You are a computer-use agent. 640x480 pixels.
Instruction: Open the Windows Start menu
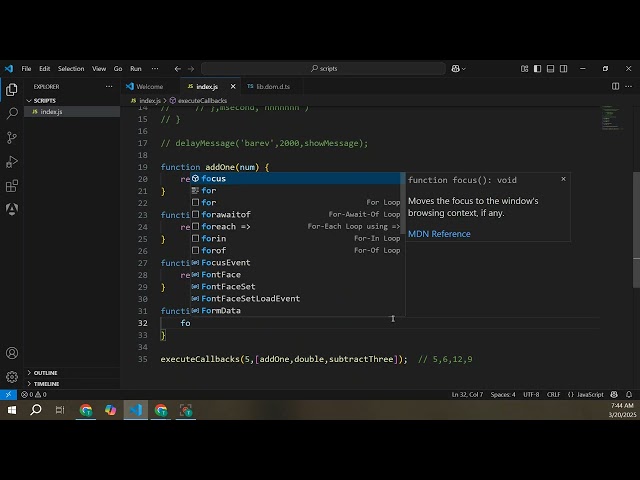pos(12,410)
